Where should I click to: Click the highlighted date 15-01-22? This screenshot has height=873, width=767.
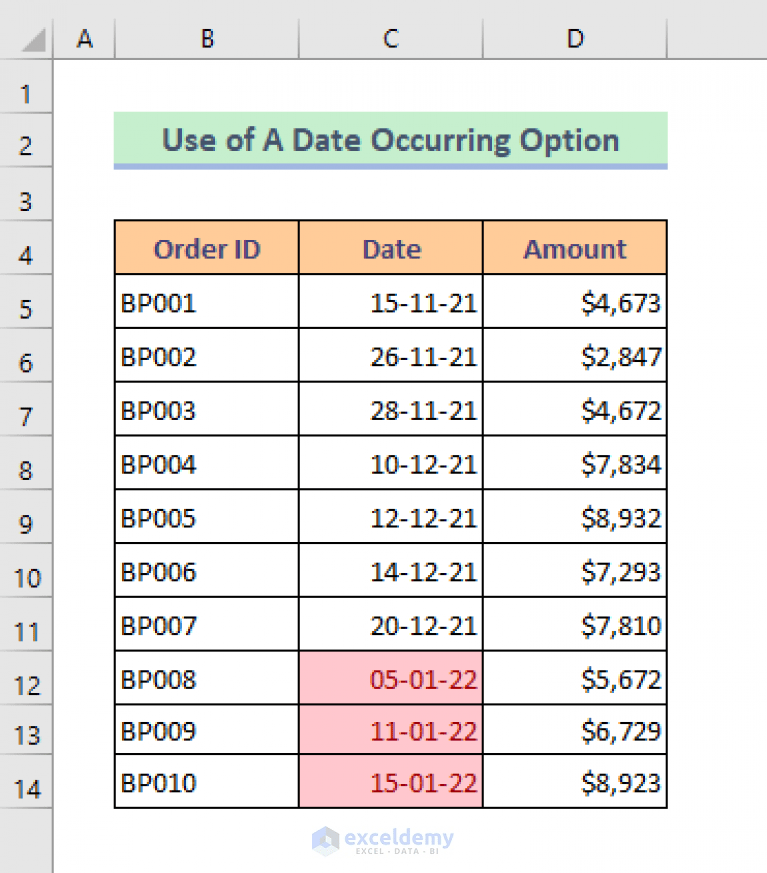click(390, 782)
